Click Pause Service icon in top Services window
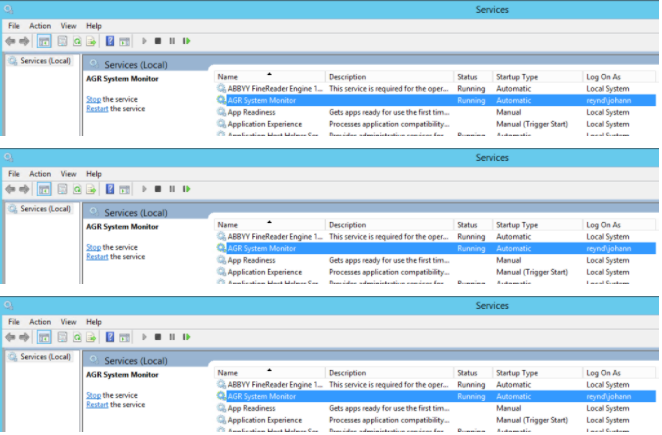This screenshot has width=662, height=435. click(x=172, y=41)
